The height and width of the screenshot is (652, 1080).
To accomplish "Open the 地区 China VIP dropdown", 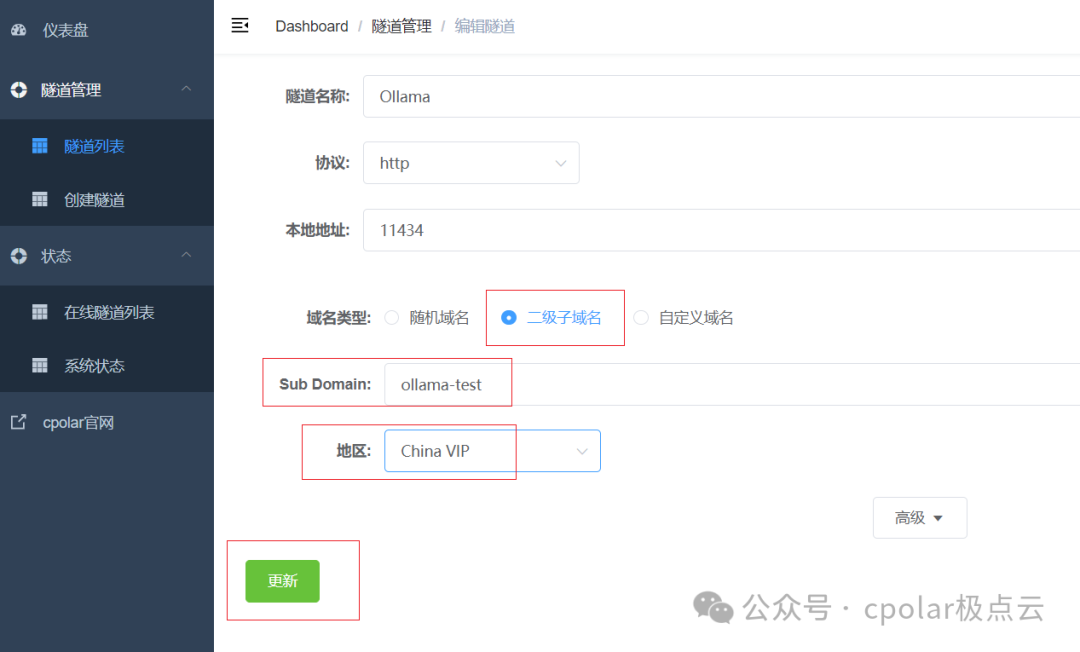I will point(492,451).
